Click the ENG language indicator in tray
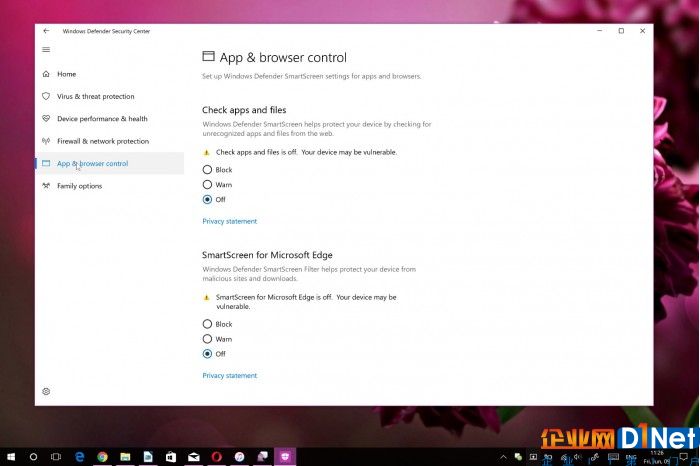The image size is (700, 466). point(631,457)
